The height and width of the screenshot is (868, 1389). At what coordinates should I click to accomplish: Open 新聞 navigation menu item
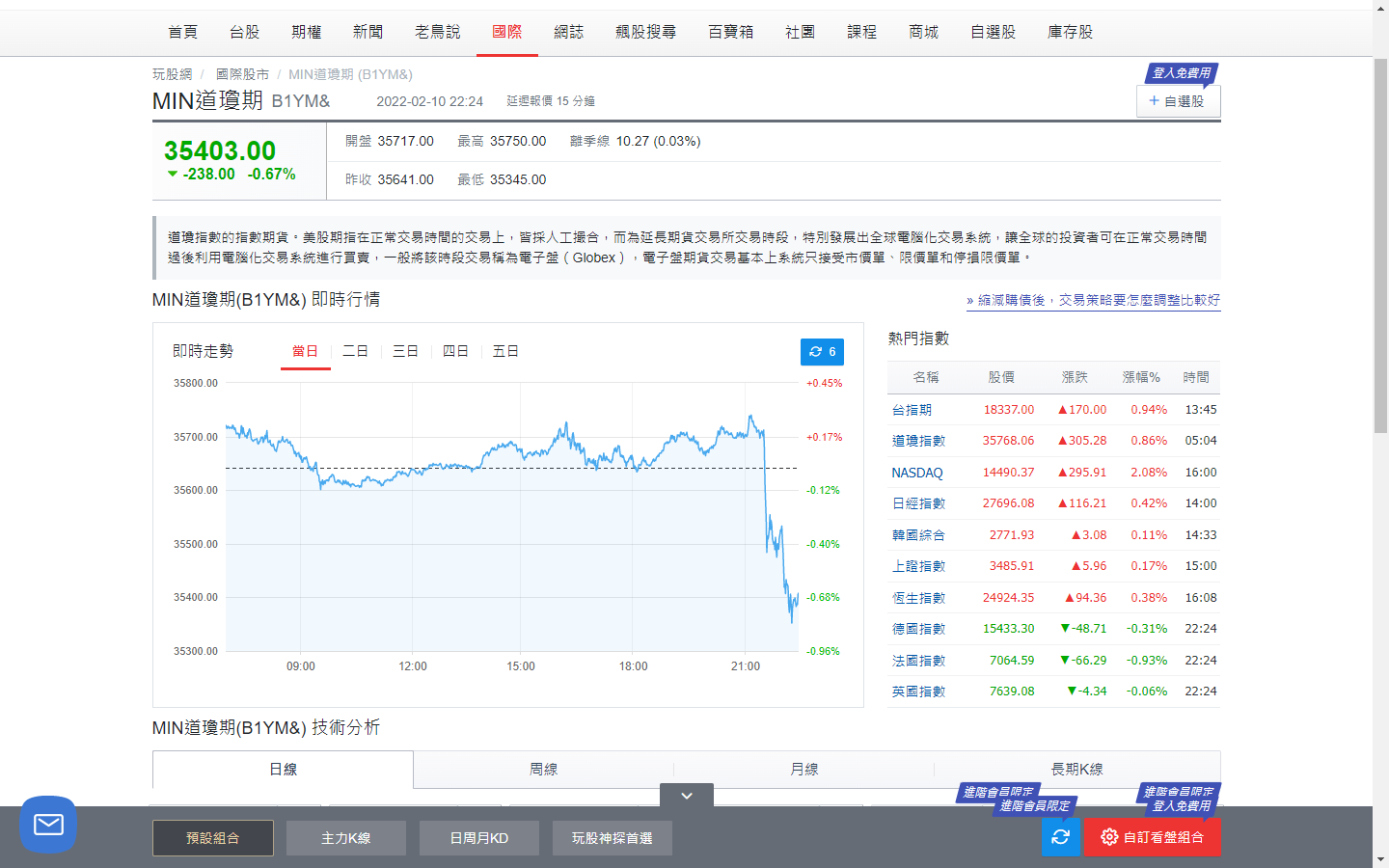[368, 32]
